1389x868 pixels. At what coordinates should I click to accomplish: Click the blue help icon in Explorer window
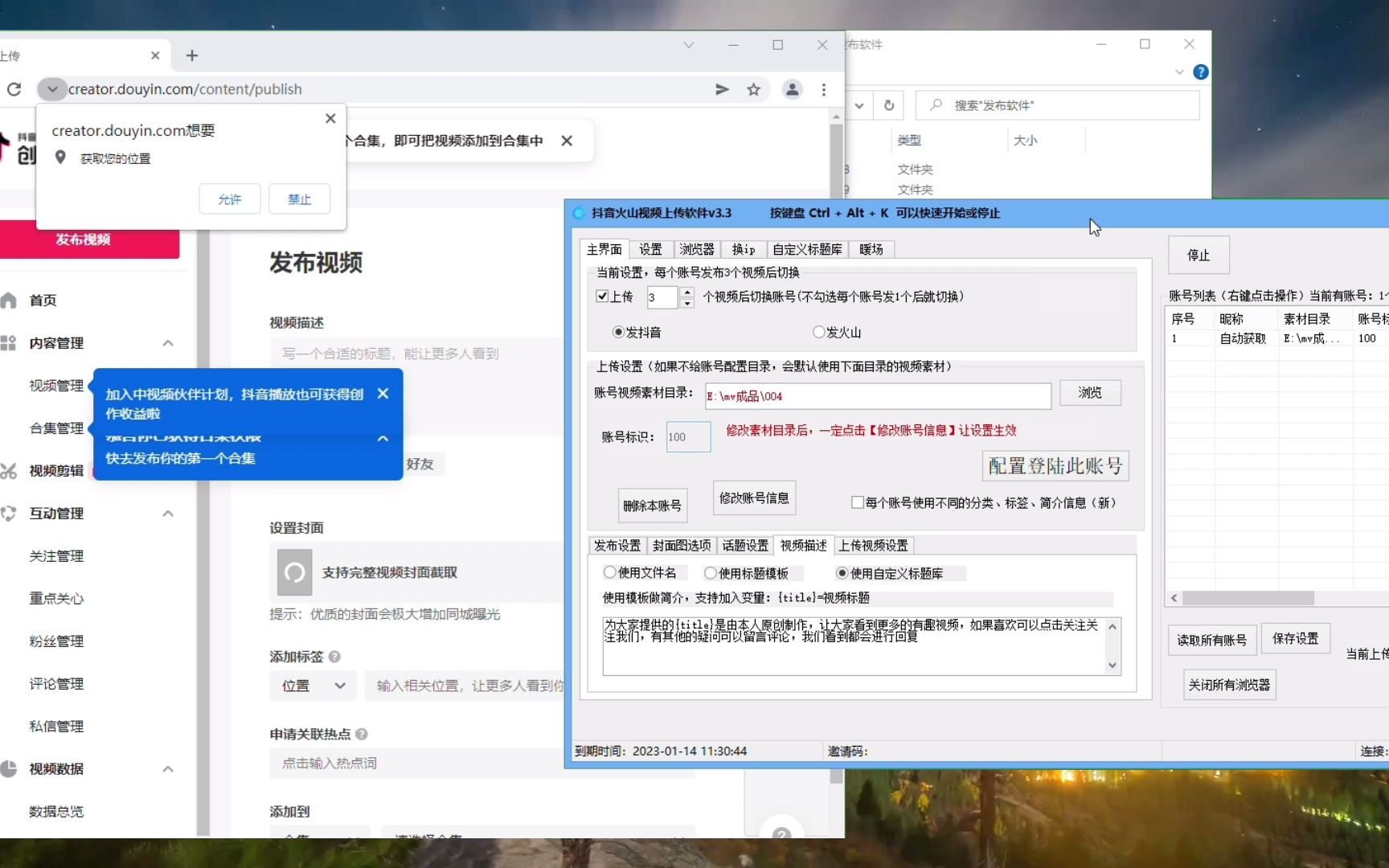coord(1201,72)
